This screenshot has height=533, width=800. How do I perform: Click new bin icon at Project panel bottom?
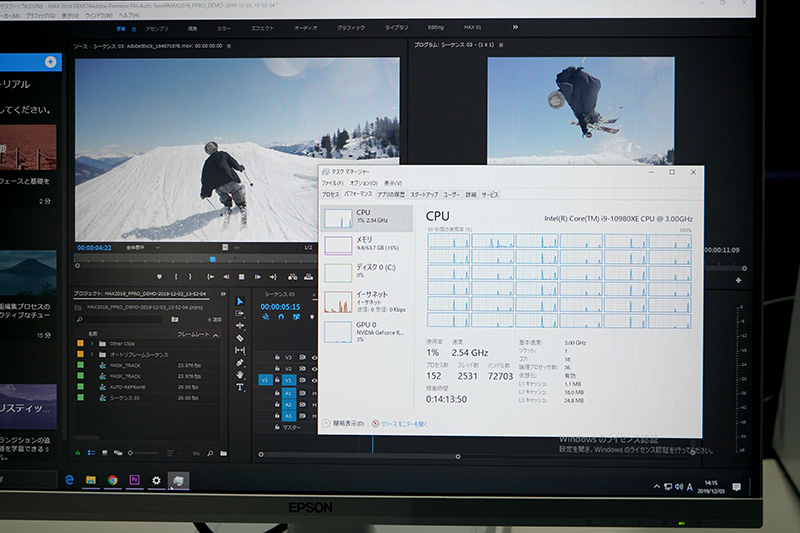[223, 453]
